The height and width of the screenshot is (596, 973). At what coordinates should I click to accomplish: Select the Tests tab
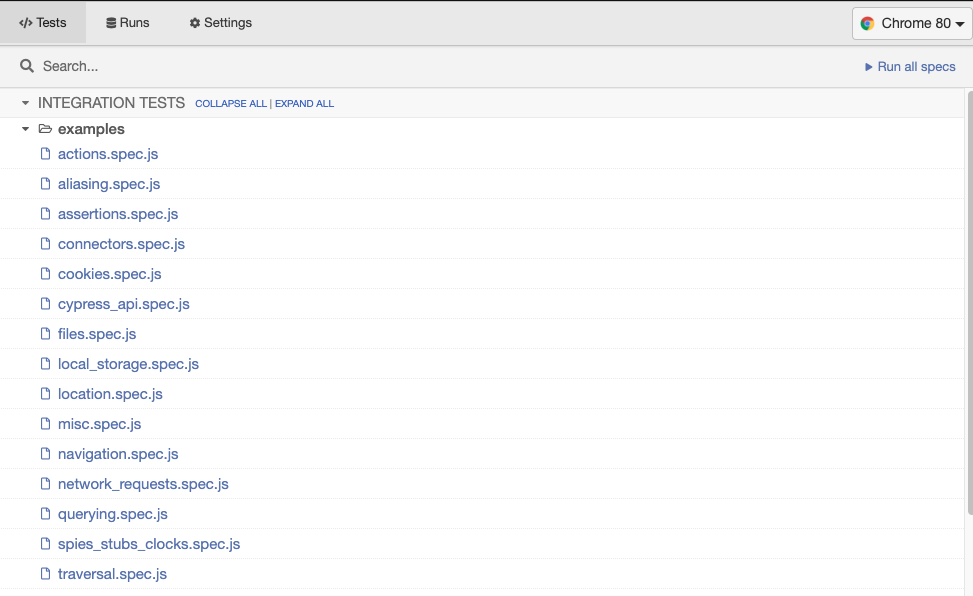(43, 23)
